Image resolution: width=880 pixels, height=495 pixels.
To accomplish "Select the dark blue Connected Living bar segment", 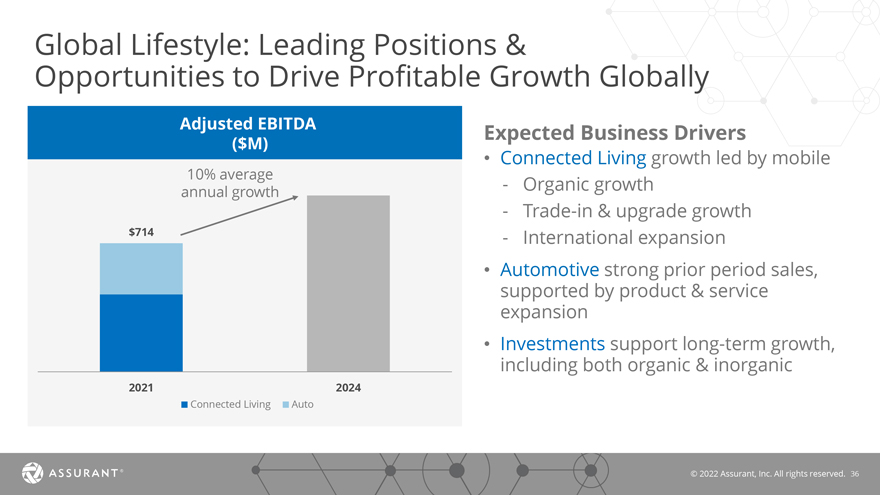I will click(x=141, y=333).
